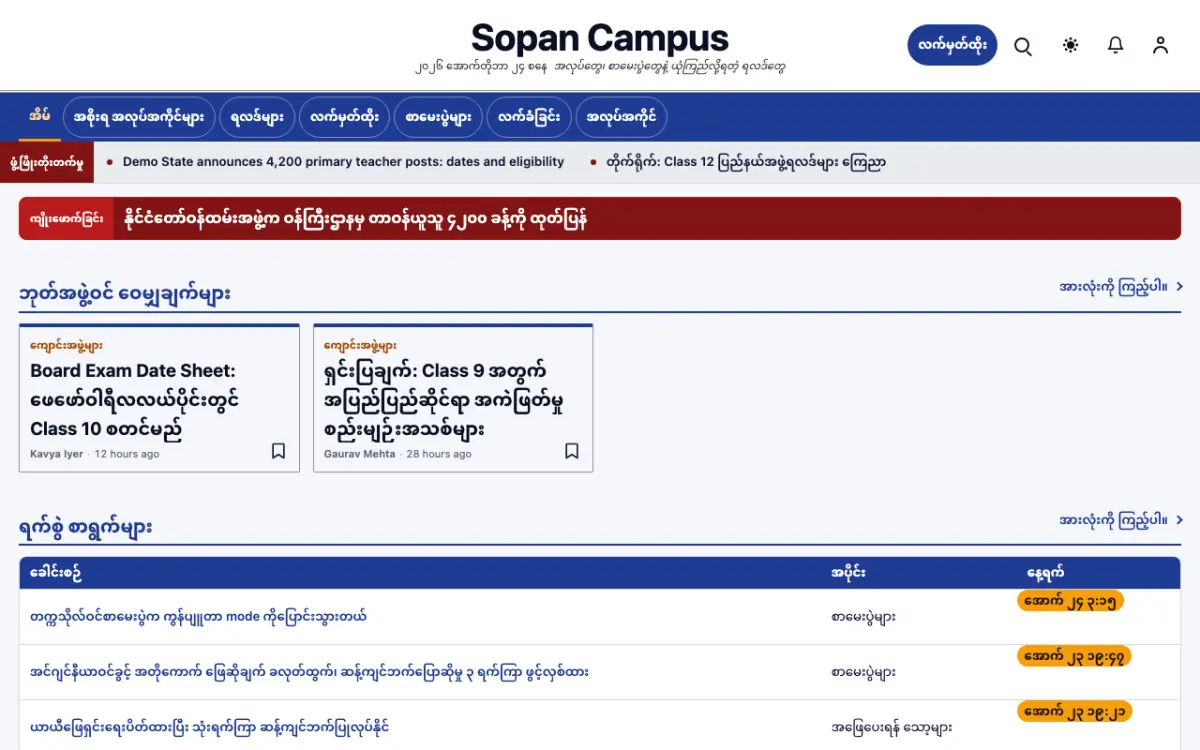Open the ticker item about 4,200 primary teacher posts

coord(343,162)
